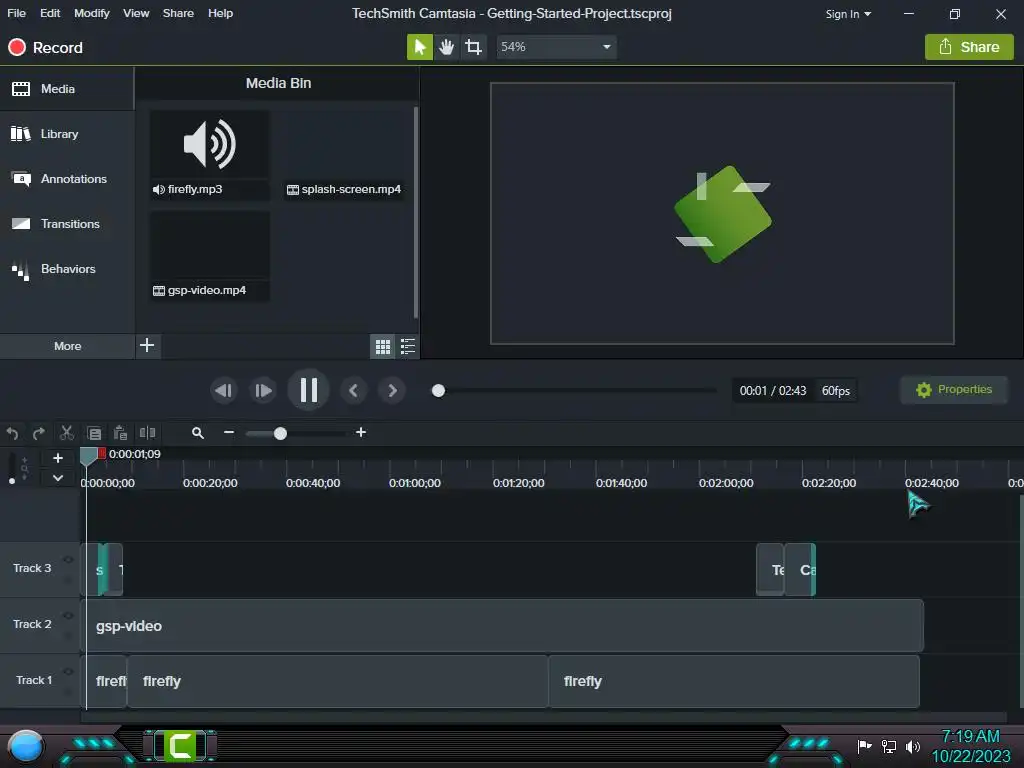Zoom out the timeline with minus
This screenshot has height=768, width=1024.
tap(229, 432)
